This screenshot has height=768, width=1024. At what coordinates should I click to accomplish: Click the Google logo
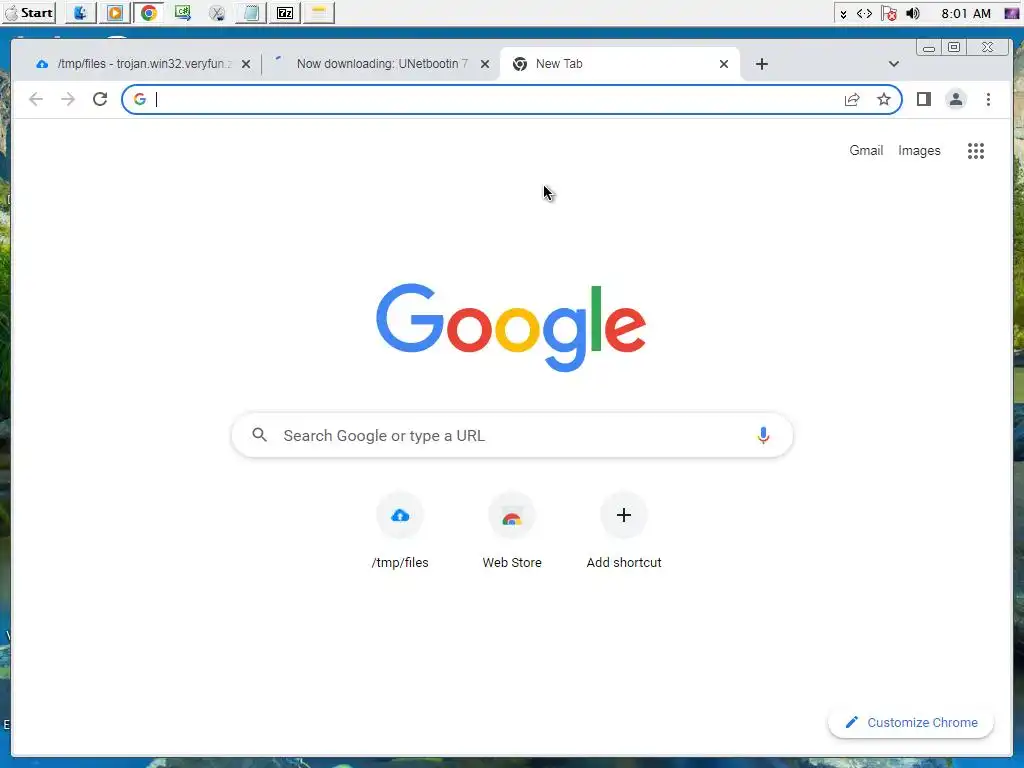point(511,327)
